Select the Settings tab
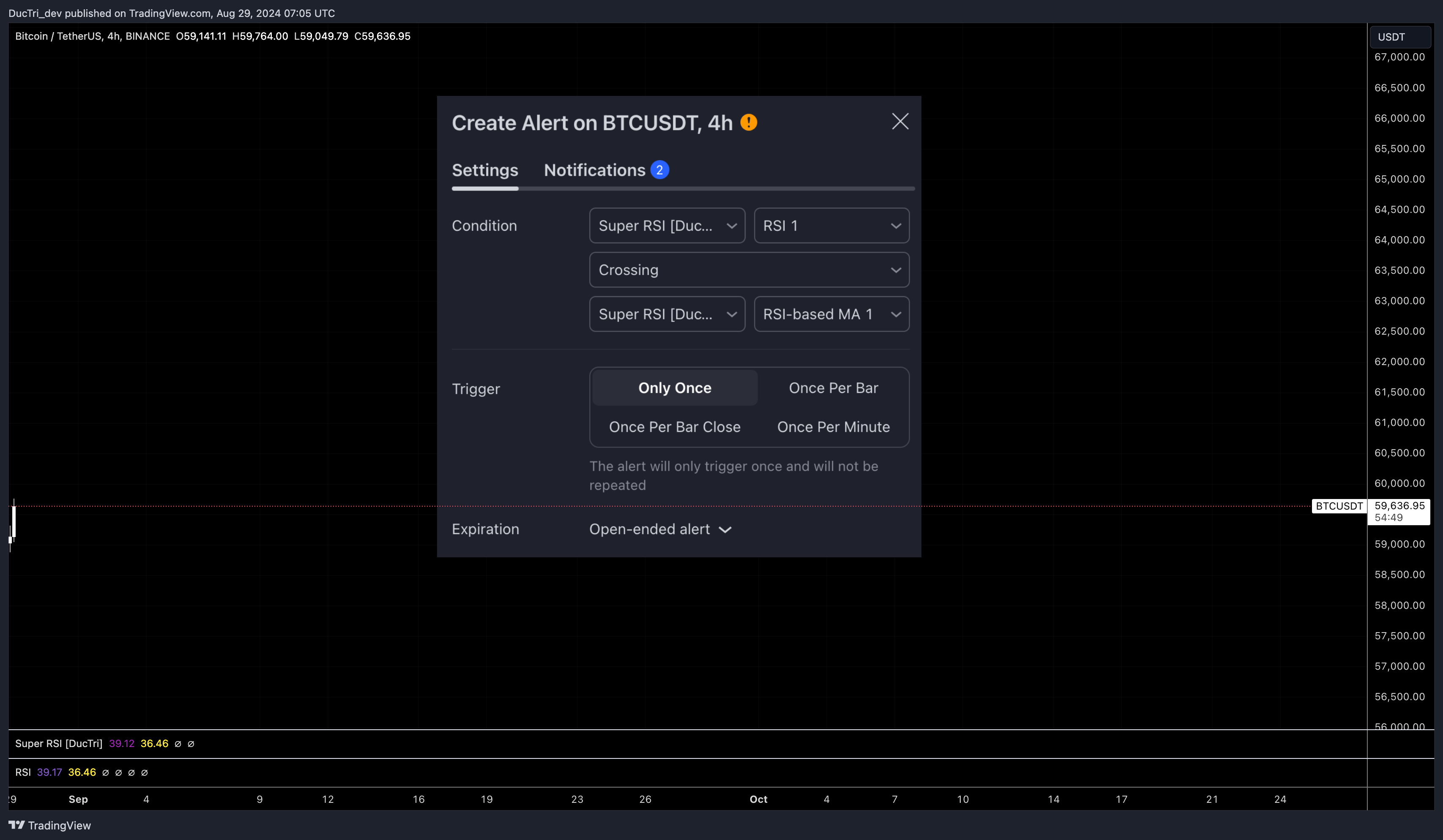Viewport: 1443px width, 840px height. [485, 170]
